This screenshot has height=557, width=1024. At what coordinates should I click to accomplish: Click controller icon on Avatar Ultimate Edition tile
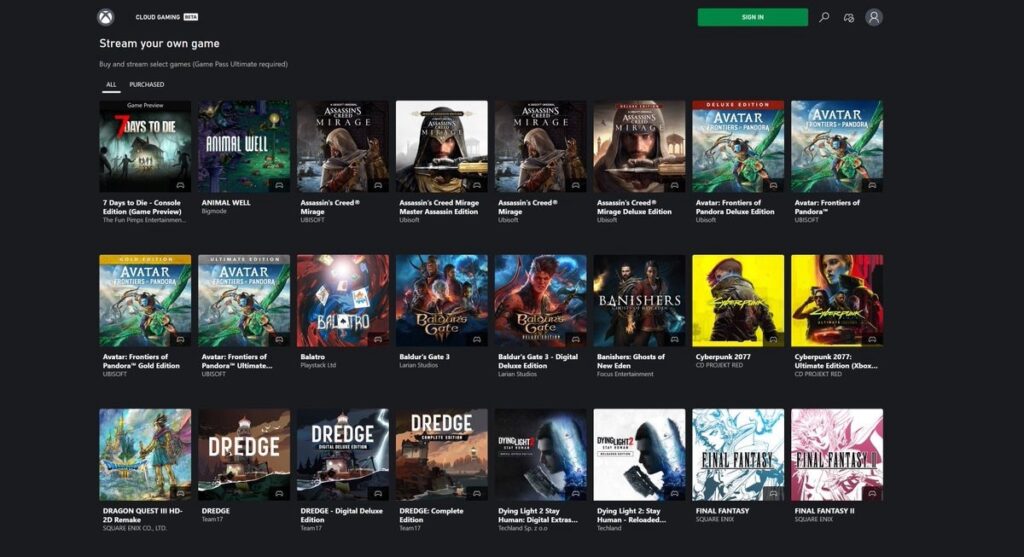[279, 340]
